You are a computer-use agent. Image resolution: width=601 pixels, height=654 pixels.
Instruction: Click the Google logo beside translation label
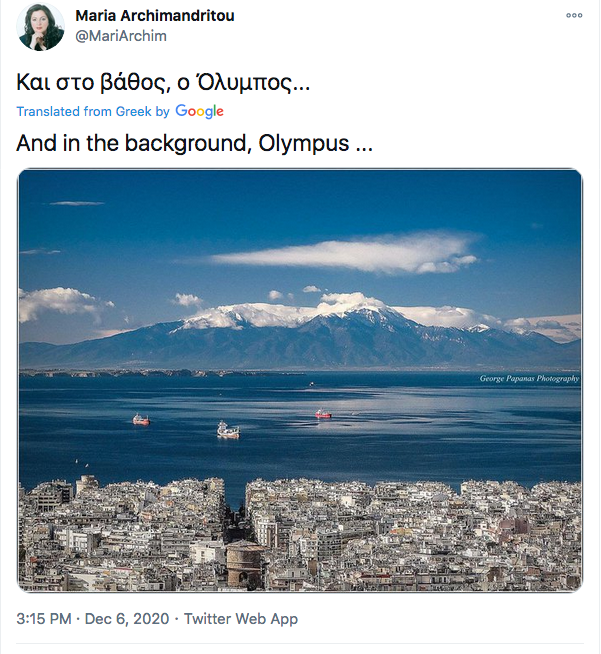click(x=199, y=111)
